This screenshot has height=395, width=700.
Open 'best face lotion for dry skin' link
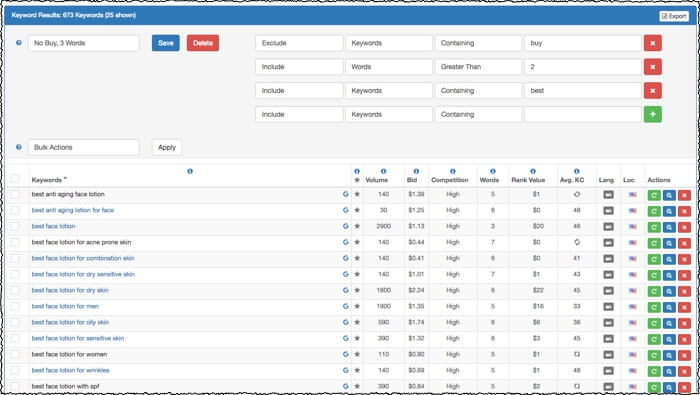point(70,290)
